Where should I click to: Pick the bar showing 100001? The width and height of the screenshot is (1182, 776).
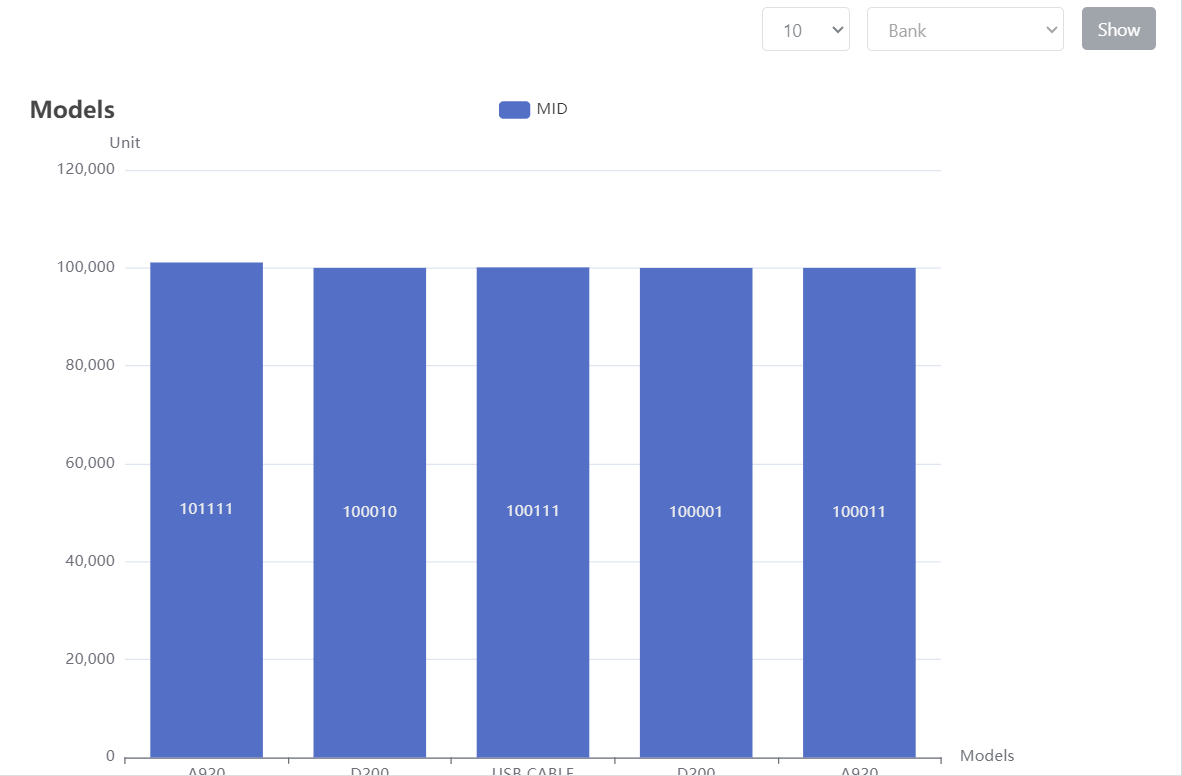696,512
